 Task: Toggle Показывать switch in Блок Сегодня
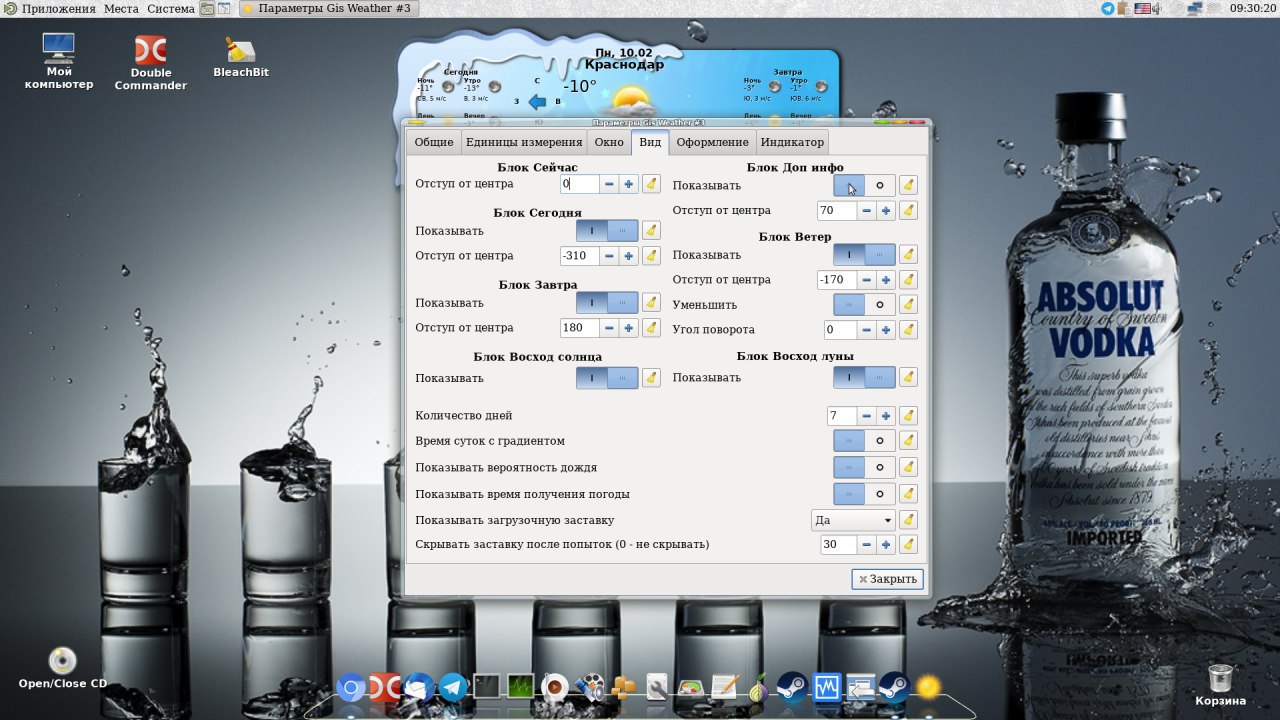tap(607, 231)
